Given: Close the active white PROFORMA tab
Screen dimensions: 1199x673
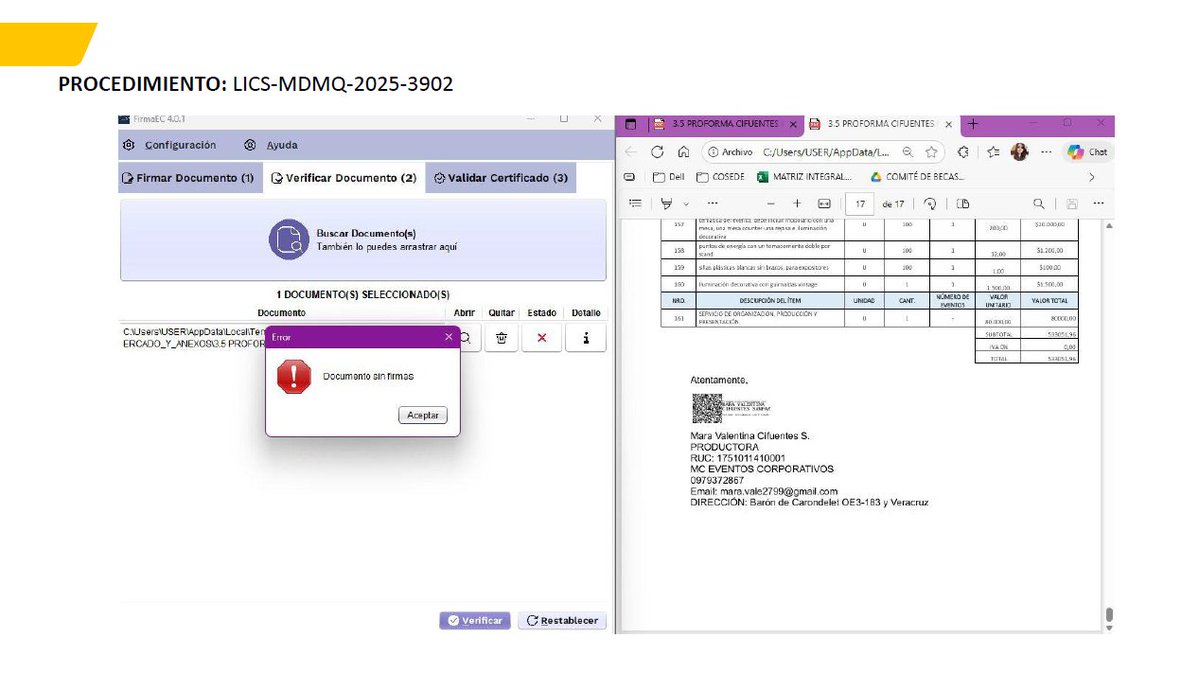Looking at the screenshot, I should pyautogui.click(x=948, y=124).
